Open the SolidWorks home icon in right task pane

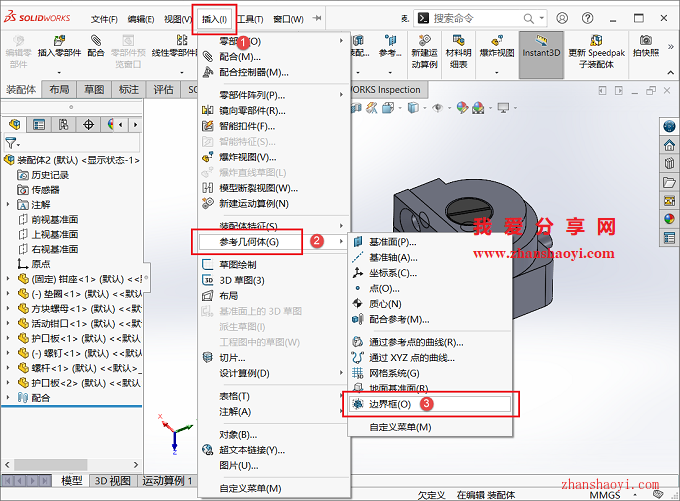coord(669,145)
